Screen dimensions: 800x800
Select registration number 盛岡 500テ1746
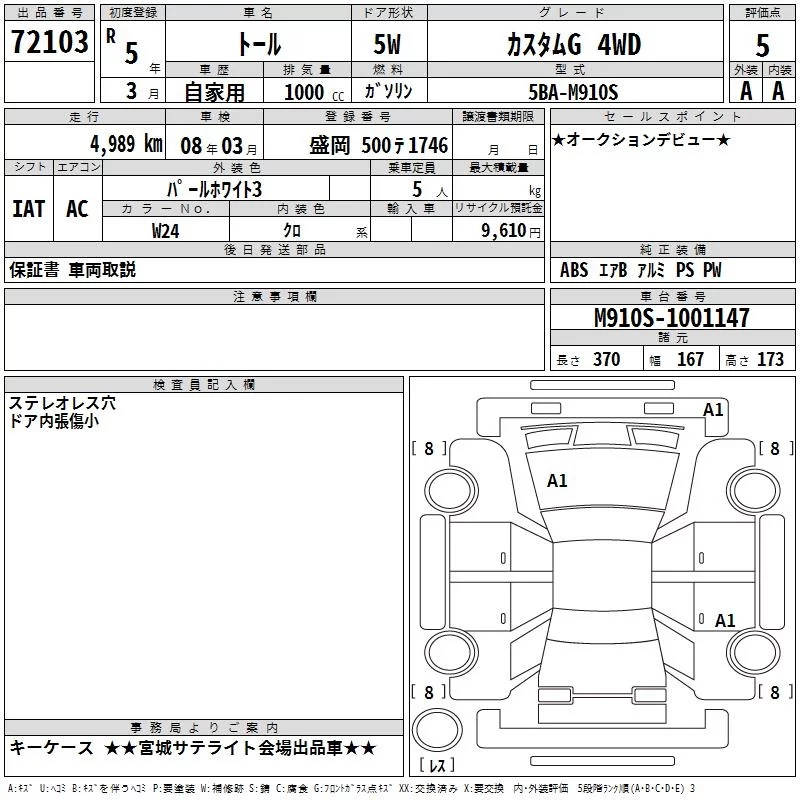(x=379, y=146)
